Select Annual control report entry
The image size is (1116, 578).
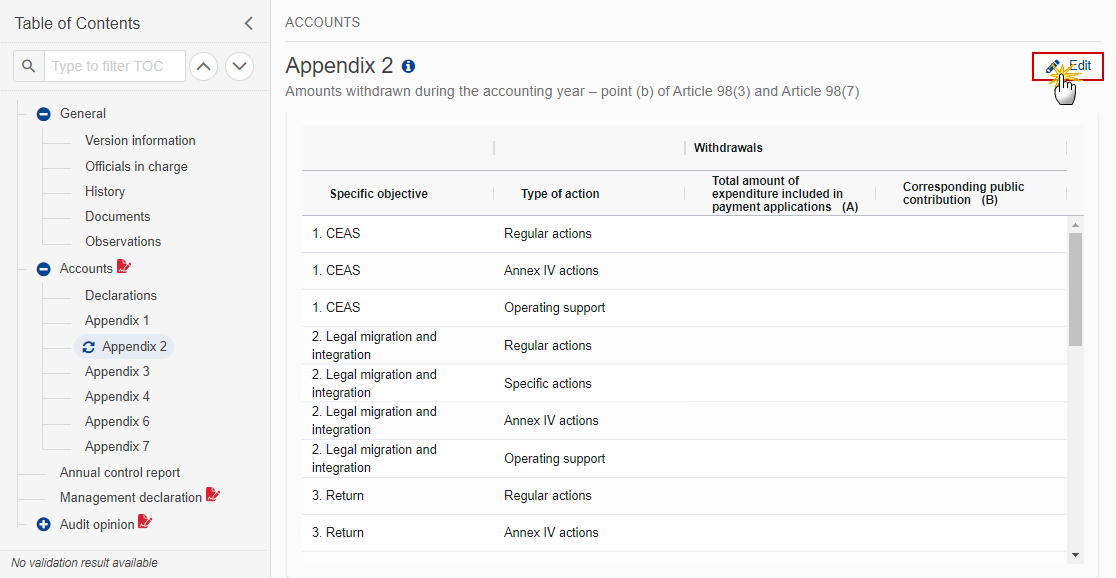point(120,473)
